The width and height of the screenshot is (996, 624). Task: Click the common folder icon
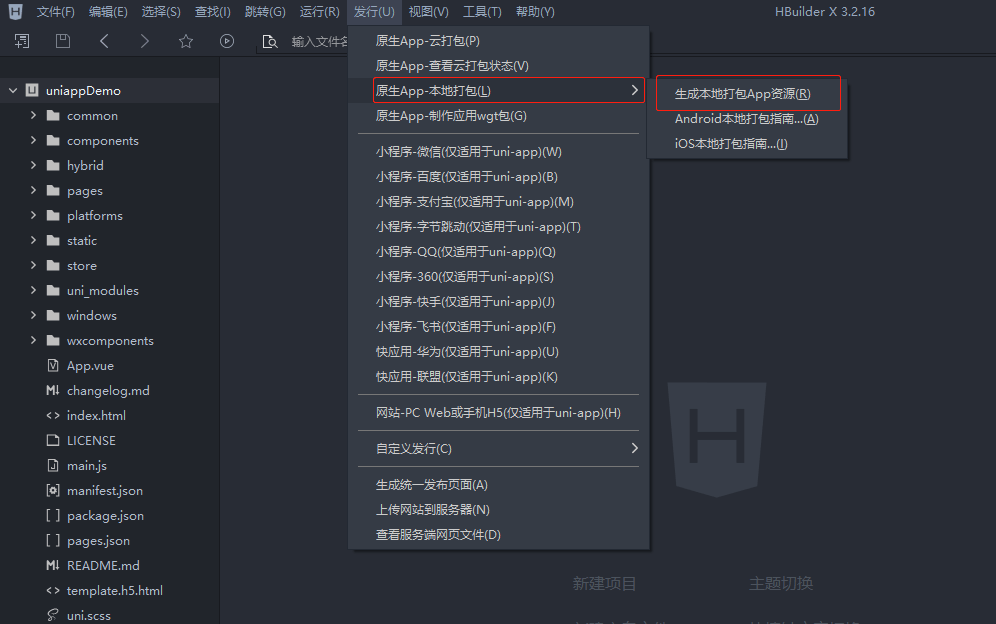tap(53, 116)
